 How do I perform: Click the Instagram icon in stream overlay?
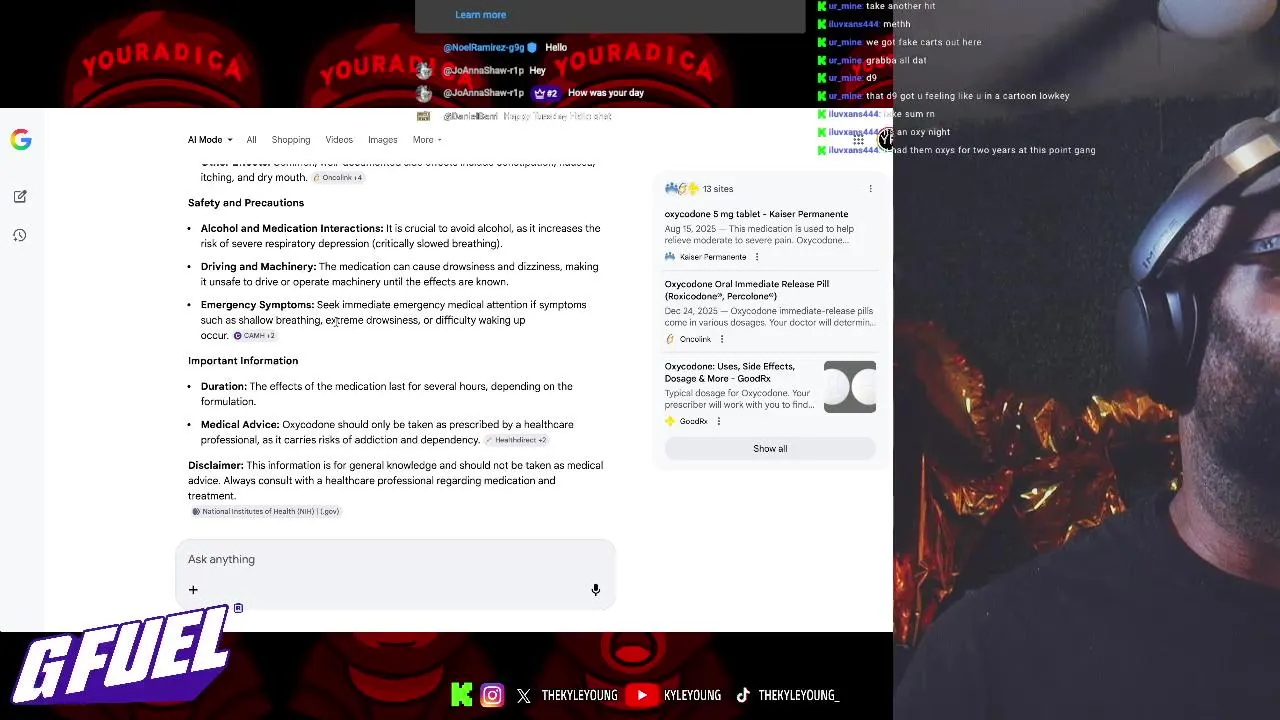pos(492,695)
